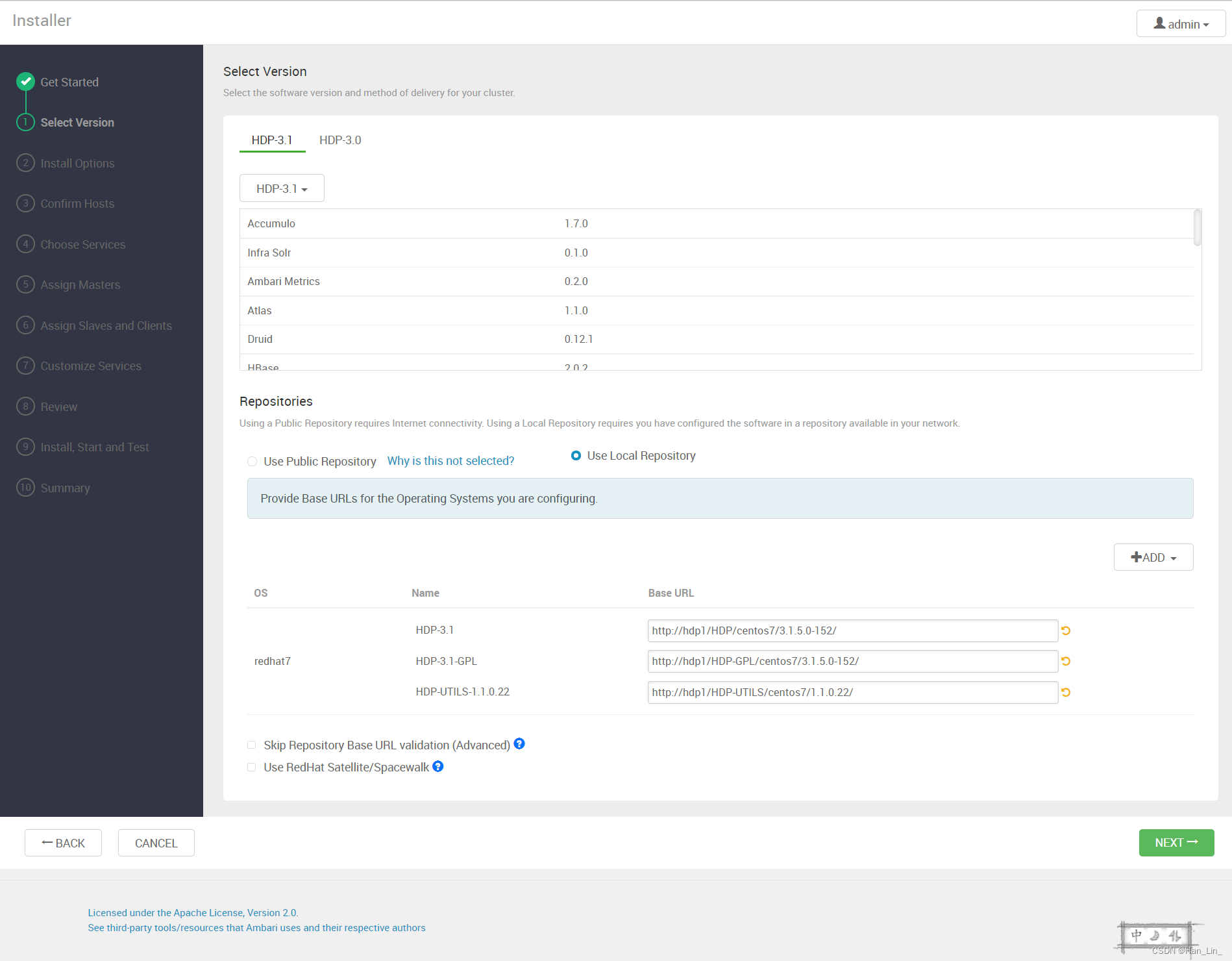Click Summary step label
The height and width of the screenshot is (961, 1232).
tap(65, 488)
